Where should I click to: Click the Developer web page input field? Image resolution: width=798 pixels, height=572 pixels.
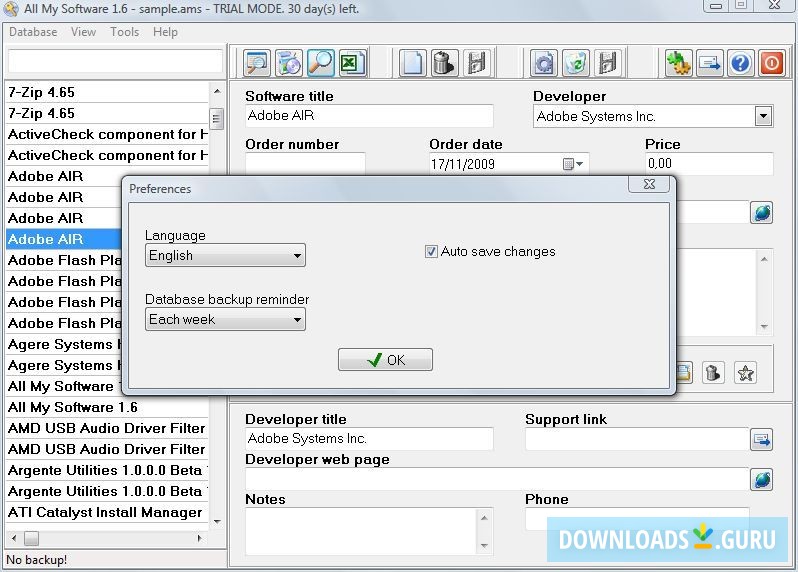click(x=497, y=479)
